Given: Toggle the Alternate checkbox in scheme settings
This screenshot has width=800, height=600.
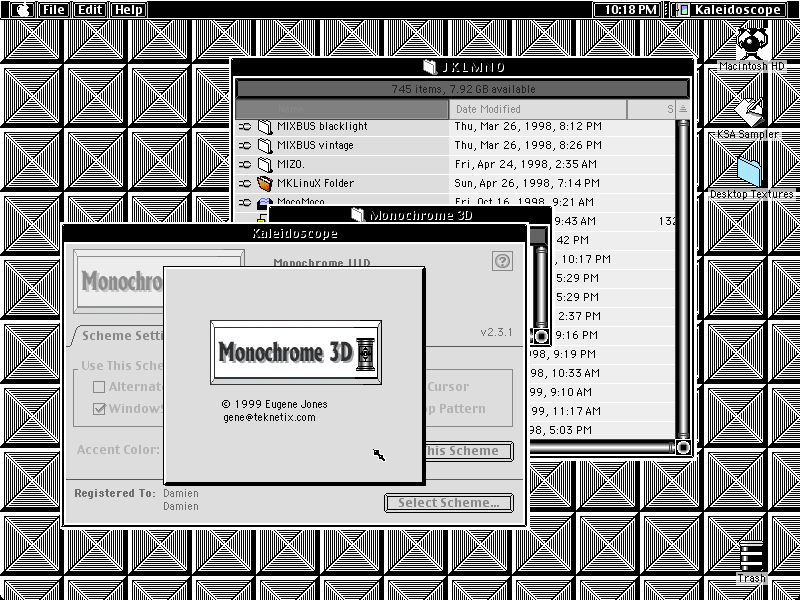Looking at the screenshot, I should click(99, 387).
